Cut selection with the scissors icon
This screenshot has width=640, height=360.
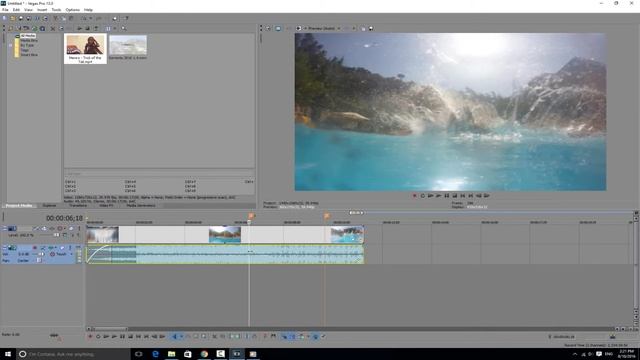coord(56,18)
